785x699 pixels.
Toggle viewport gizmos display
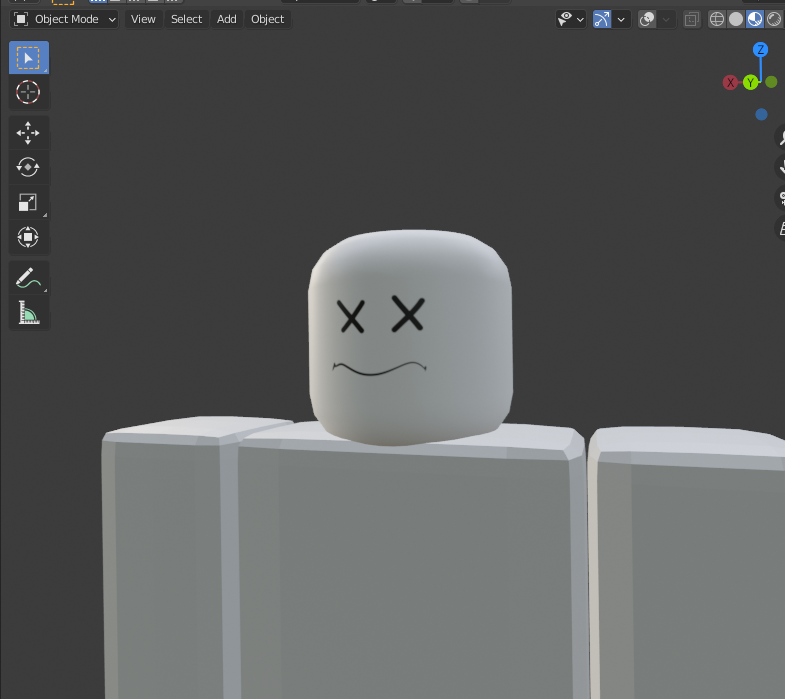[602, 20]
